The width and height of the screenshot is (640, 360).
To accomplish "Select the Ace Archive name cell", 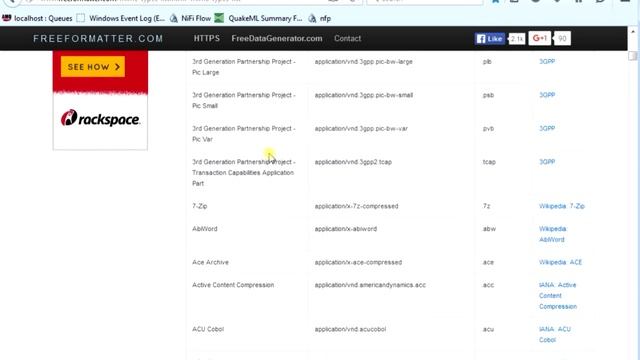I will pos(210,262).
